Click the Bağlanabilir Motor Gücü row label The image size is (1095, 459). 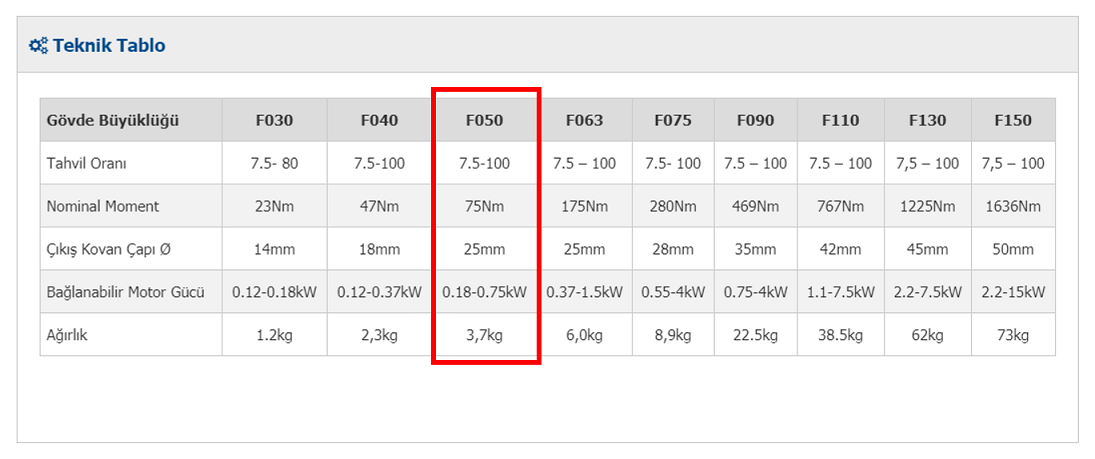pyautogui.click(x=126, y=293)
